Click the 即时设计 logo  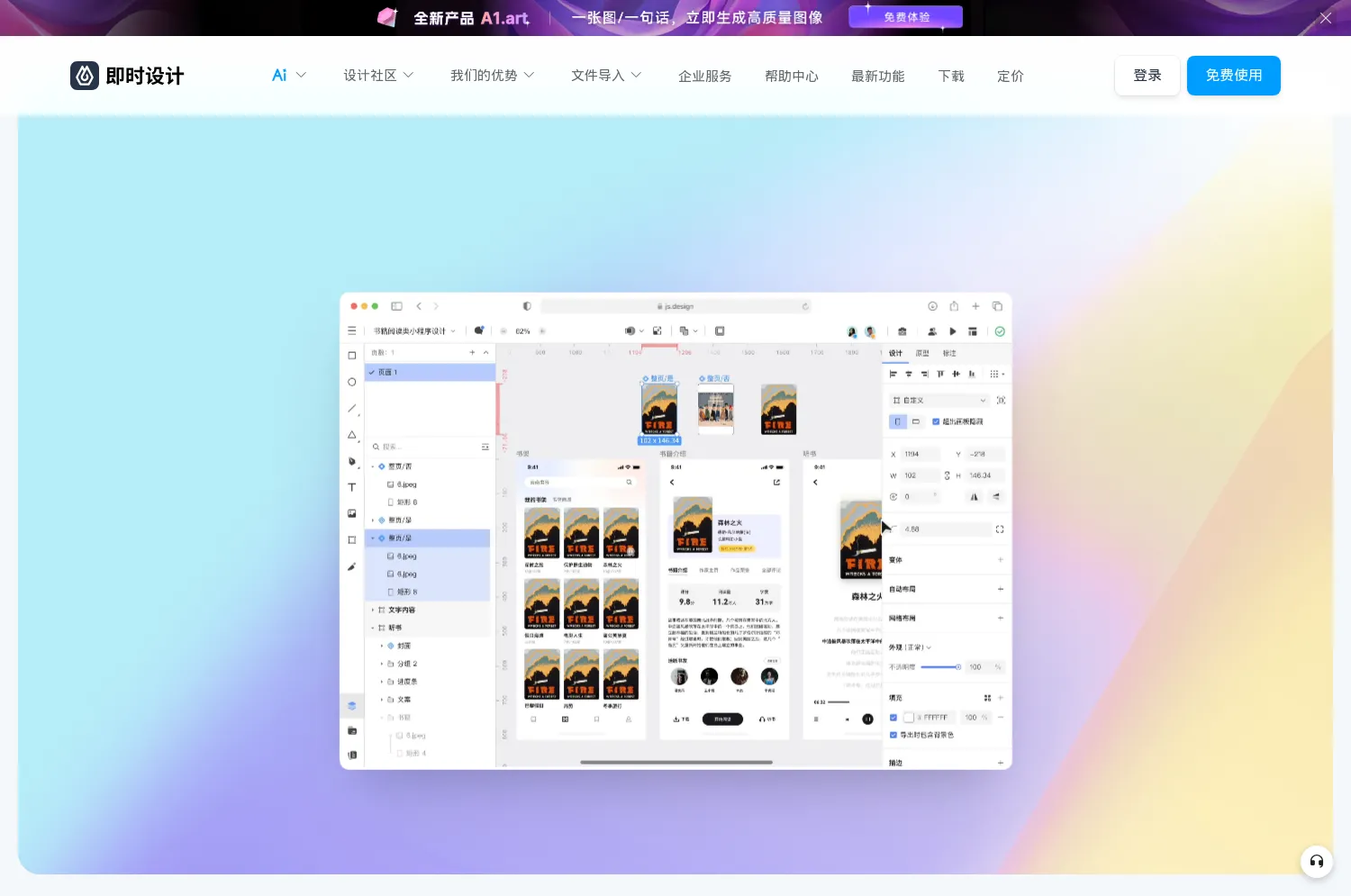[x=127, y=76]
